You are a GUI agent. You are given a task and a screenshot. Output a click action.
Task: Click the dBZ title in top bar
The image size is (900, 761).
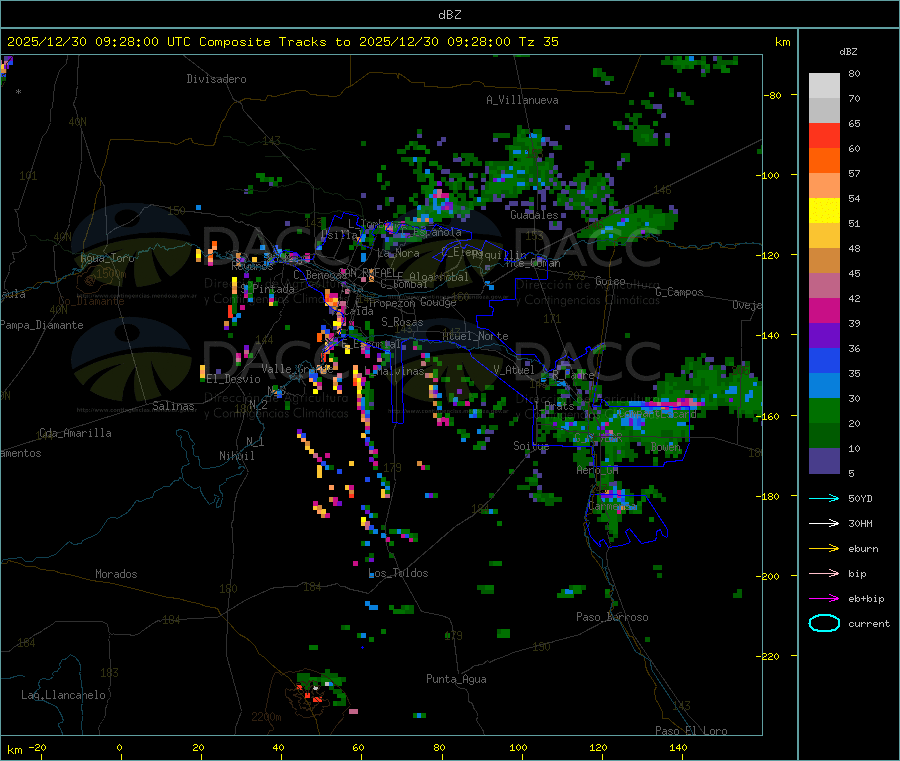[x=449, y=14]
